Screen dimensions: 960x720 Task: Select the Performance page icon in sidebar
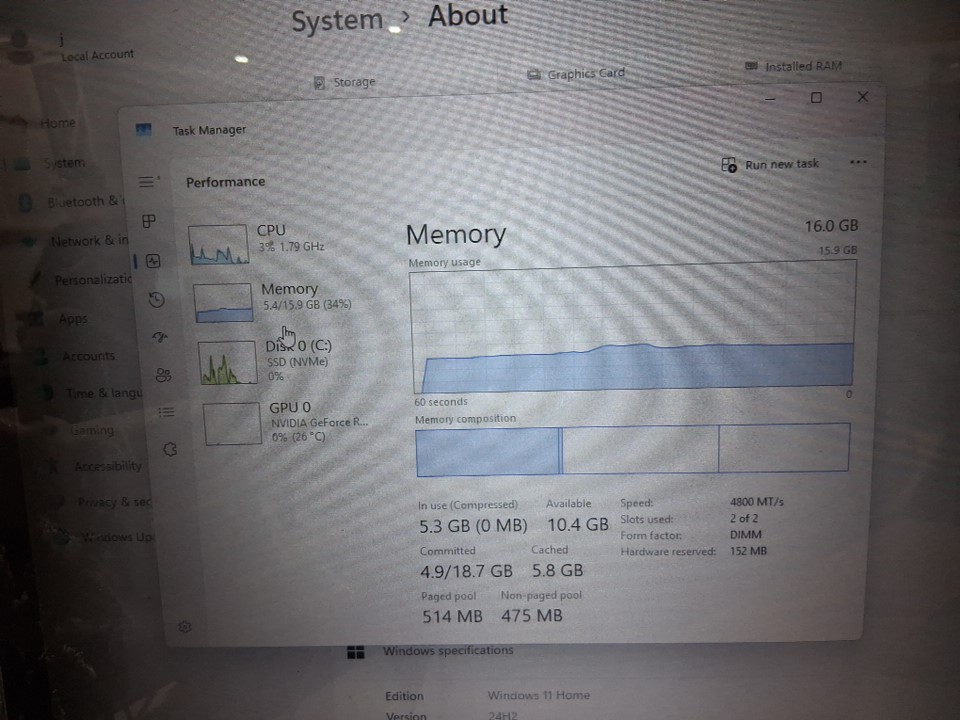tap(153, 261)
